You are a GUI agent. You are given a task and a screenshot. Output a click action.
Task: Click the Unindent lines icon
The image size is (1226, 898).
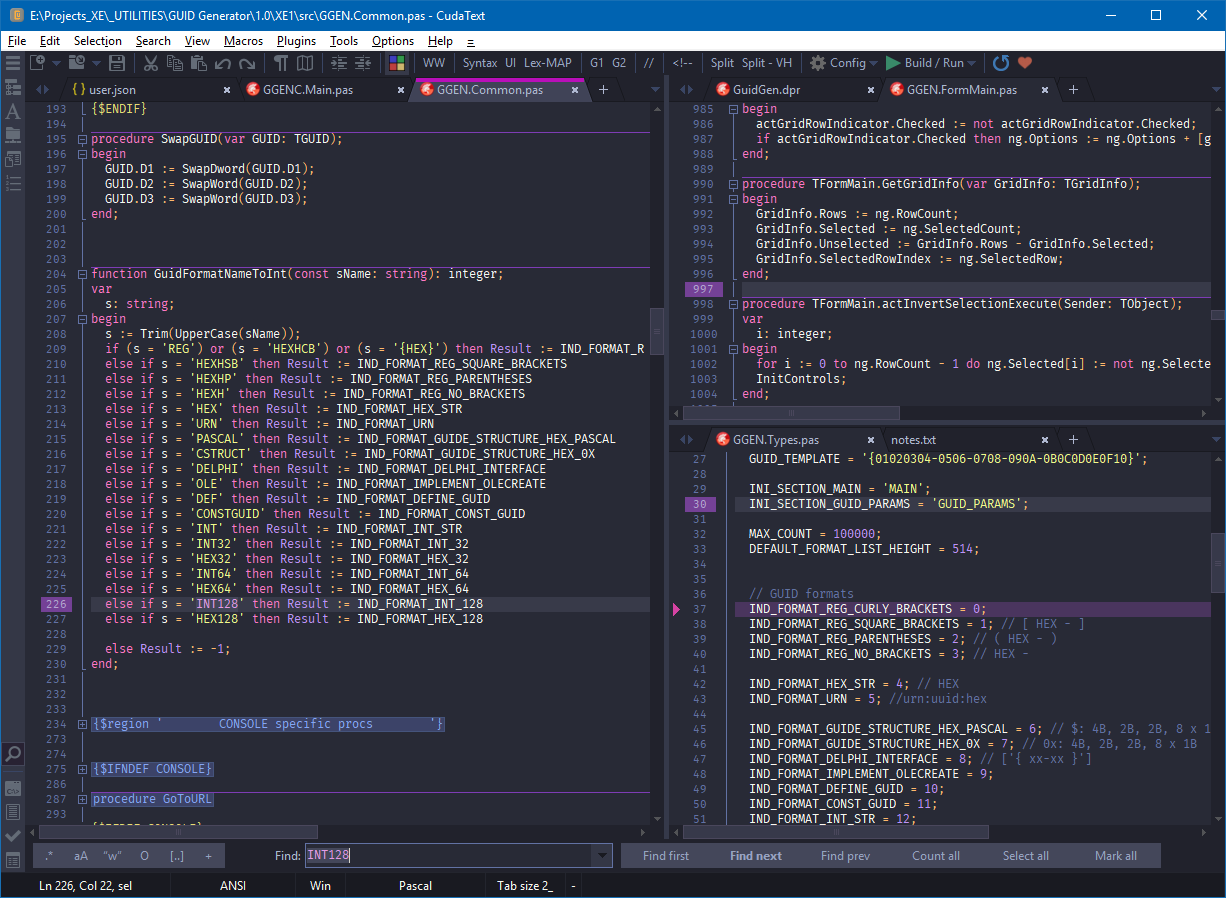point(363,63)
